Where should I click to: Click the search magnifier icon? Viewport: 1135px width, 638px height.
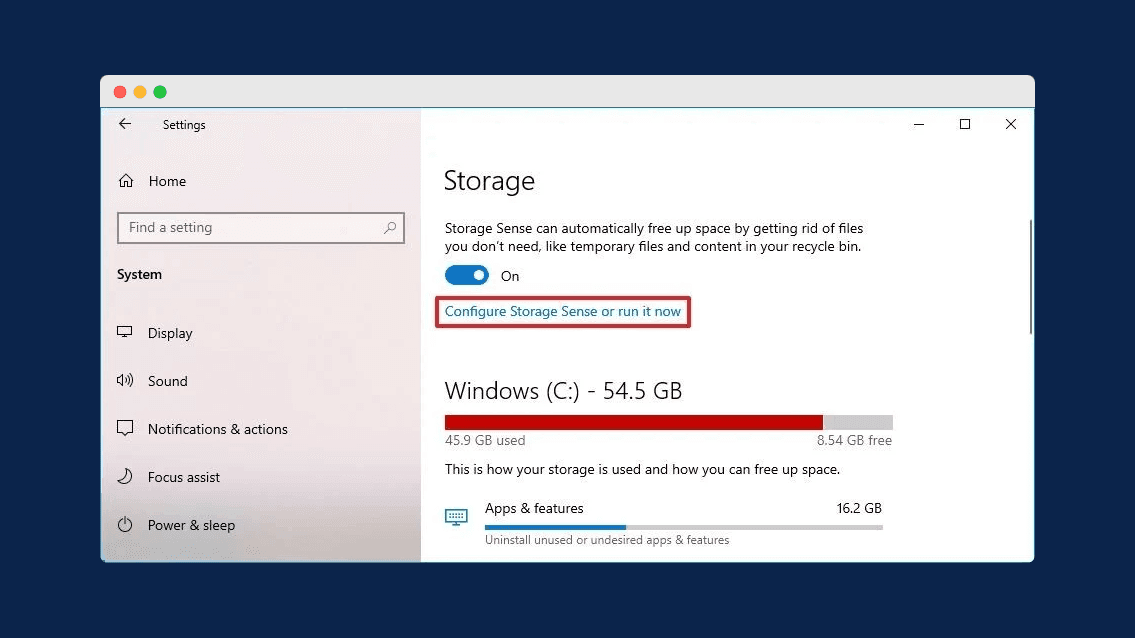pyautogui.click(x=390, y=228)
